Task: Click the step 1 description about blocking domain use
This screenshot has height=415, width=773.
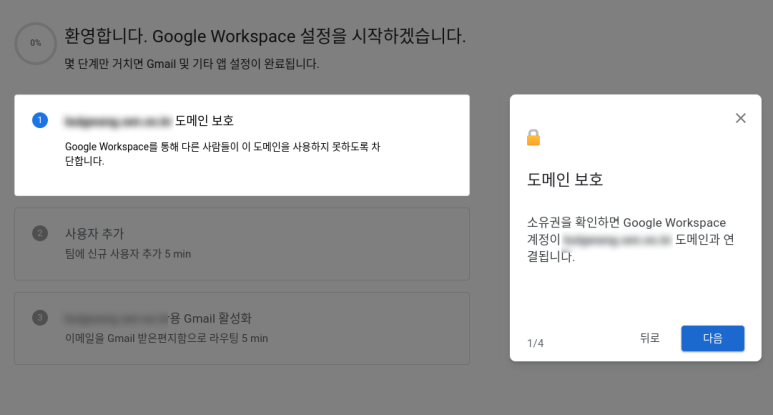Action: (222, 154)
